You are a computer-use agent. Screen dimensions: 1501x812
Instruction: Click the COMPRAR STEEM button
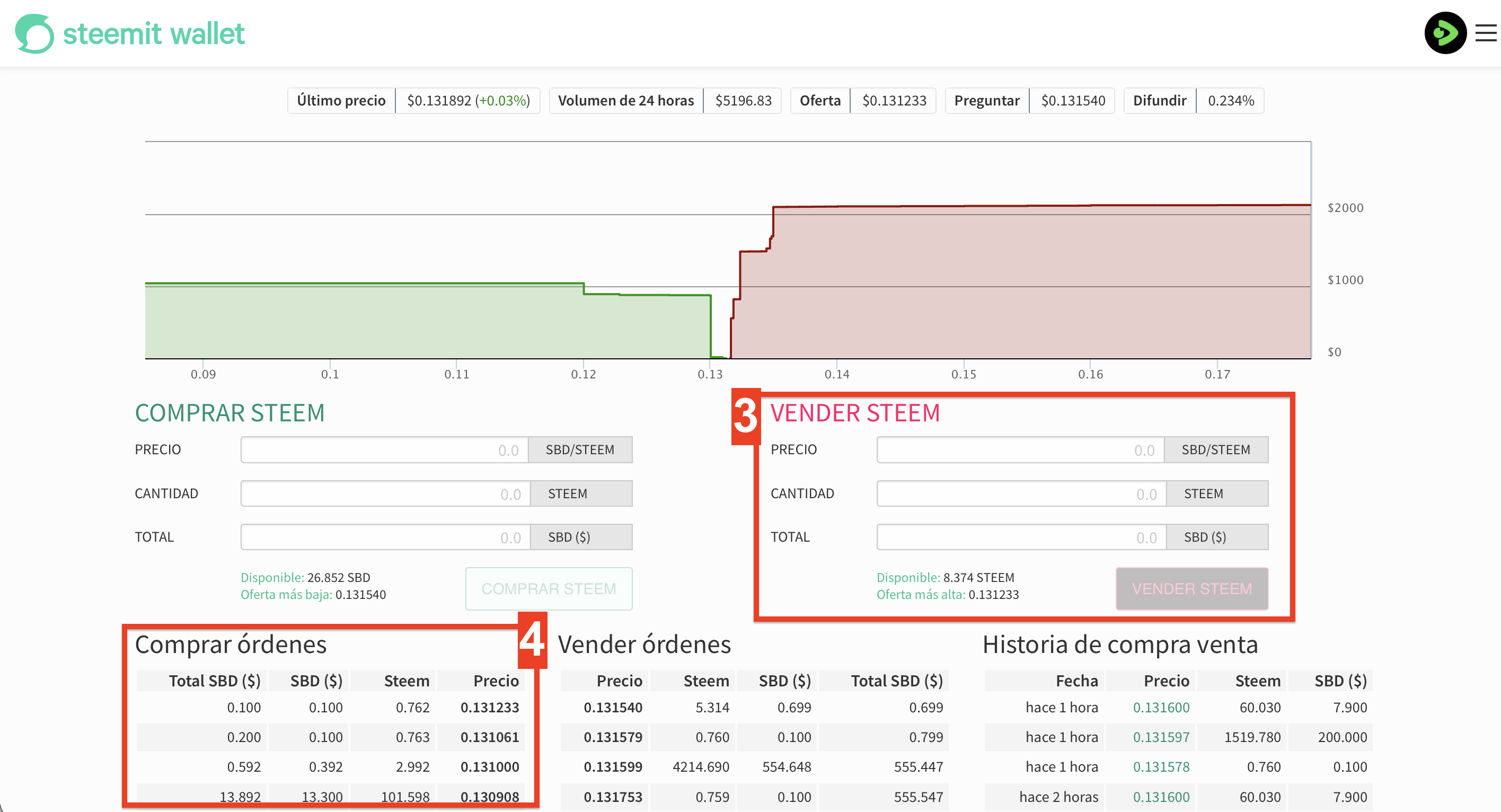(x=549, y=588)
